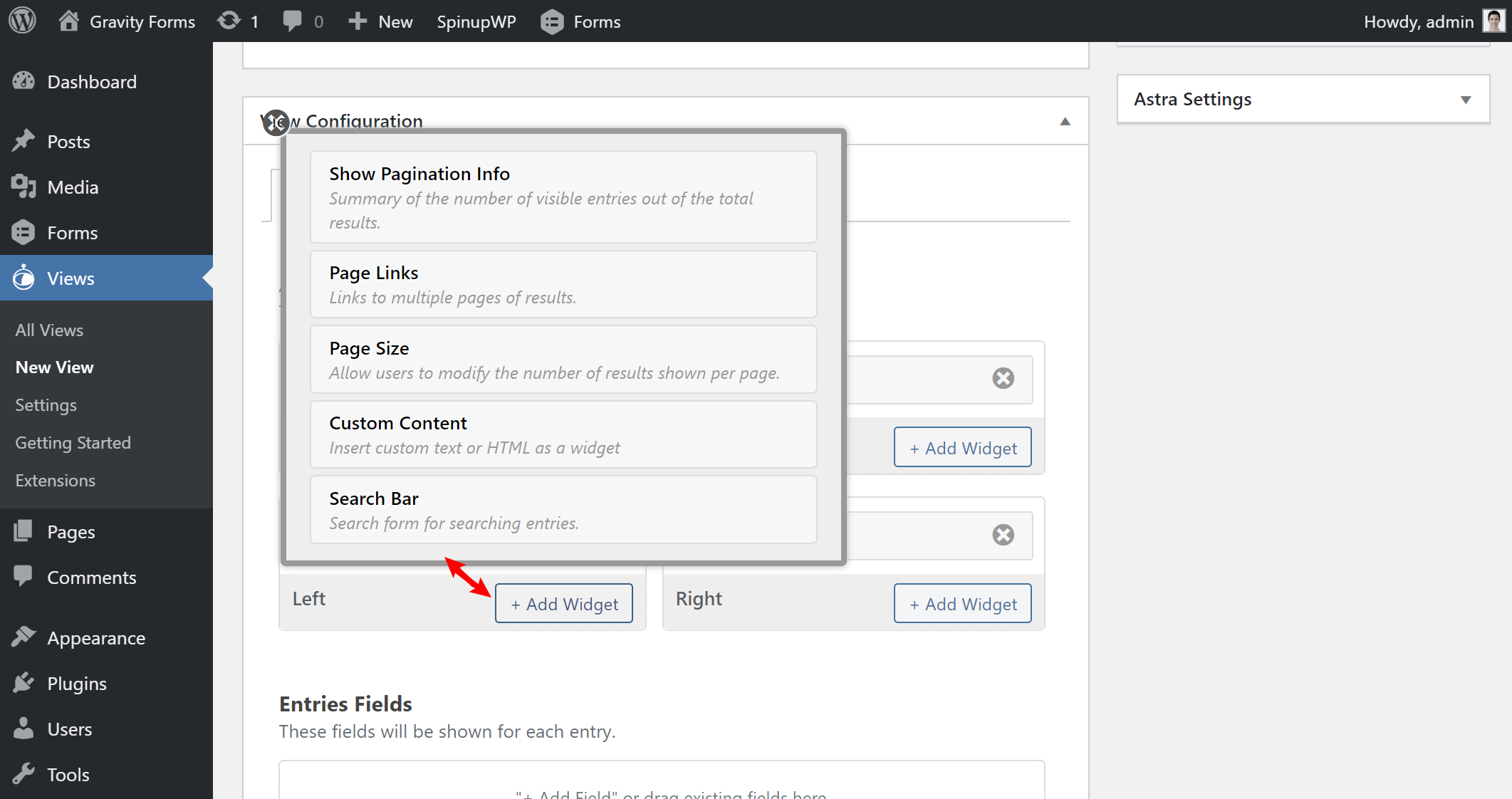Screen dimensions: 1512x799
Task: Click the Plugins icon in sidebar
Action: 28,683
